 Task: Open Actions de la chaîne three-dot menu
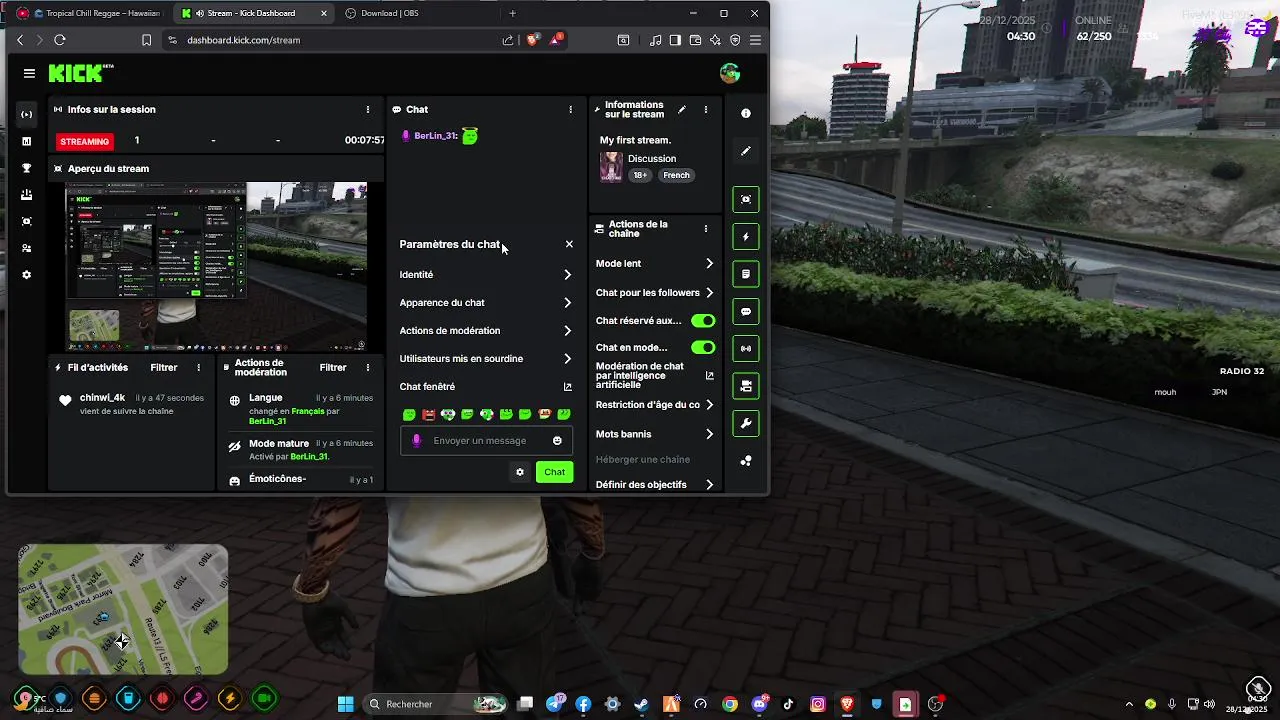point(706,229)
